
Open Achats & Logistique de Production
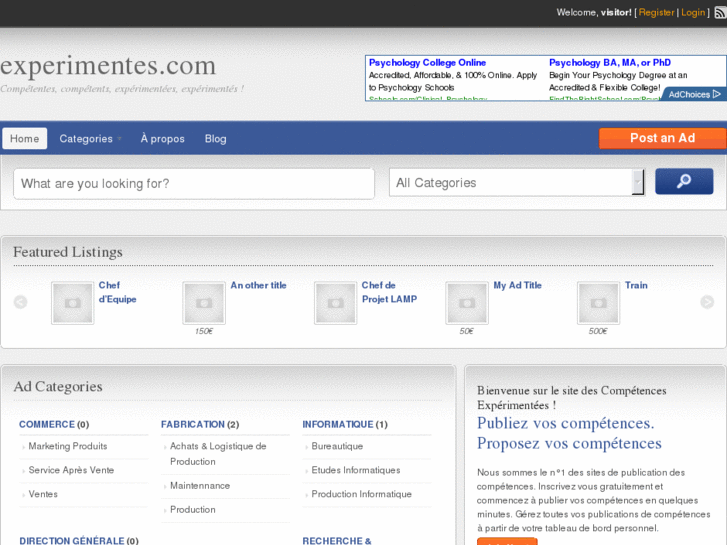click(x=218, y=454)
